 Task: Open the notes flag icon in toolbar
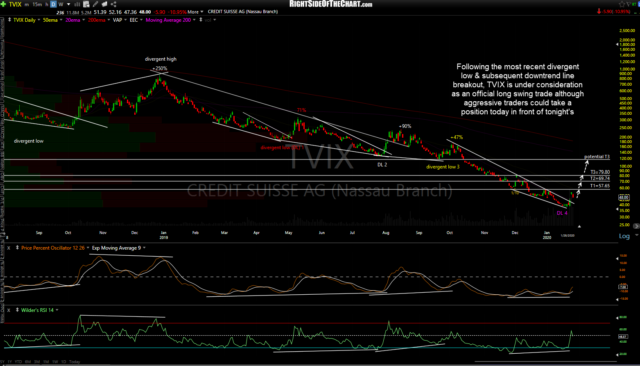point(104,4)
